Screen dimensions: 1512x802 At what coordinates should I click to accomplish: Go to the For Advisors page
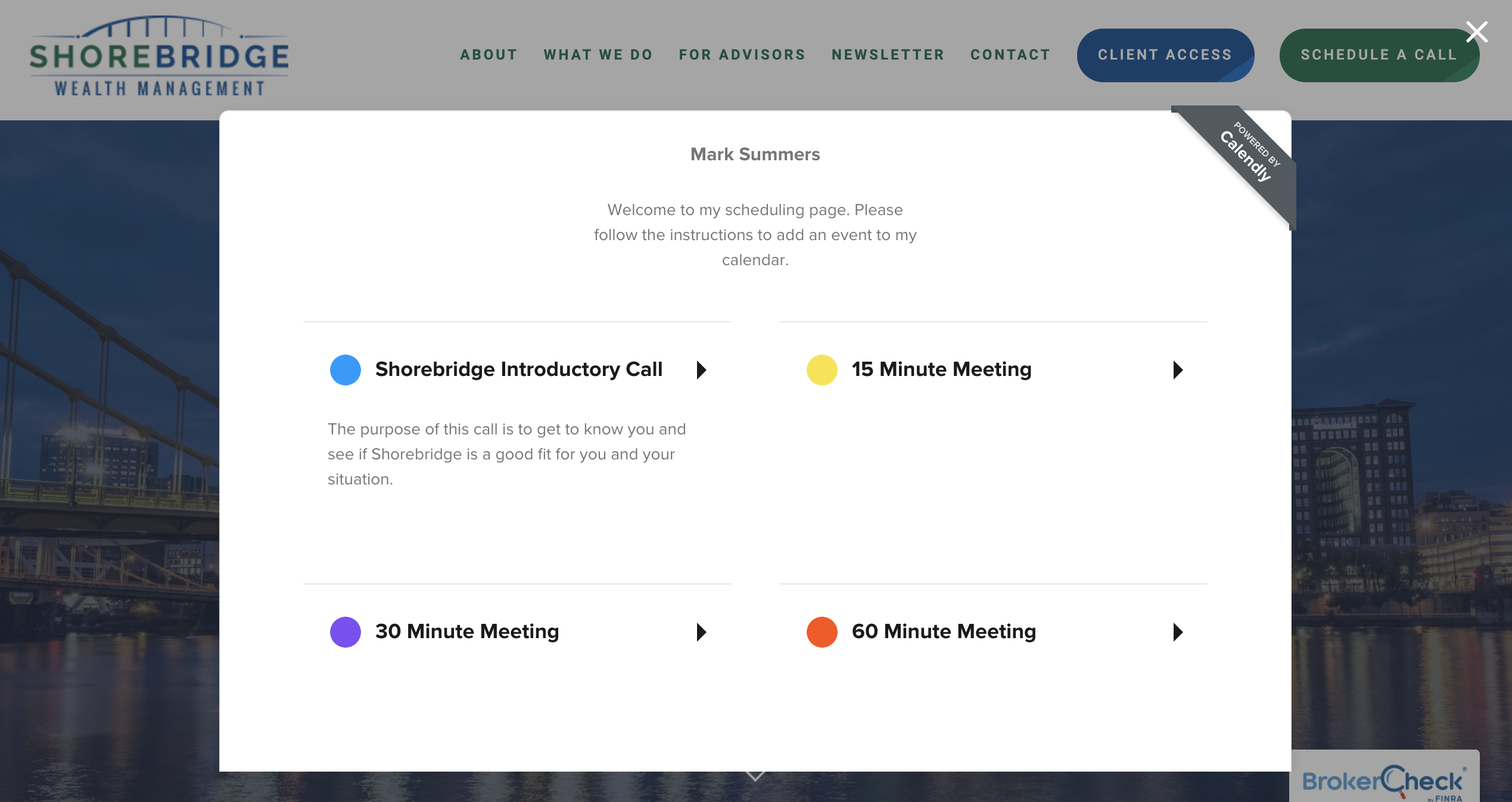pos(742,55)
